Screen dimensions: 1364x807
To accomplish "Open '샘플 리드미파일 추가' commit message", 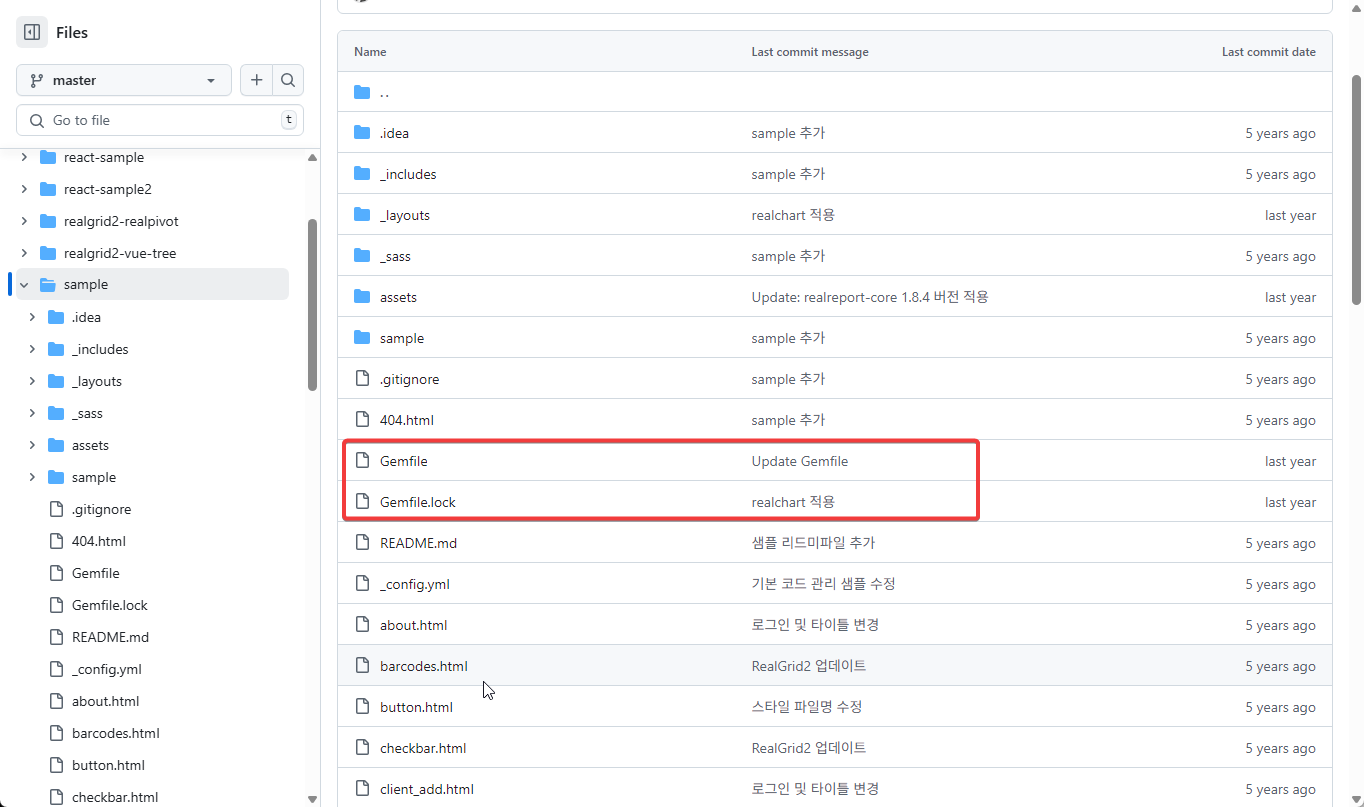I will coord(813,543).
